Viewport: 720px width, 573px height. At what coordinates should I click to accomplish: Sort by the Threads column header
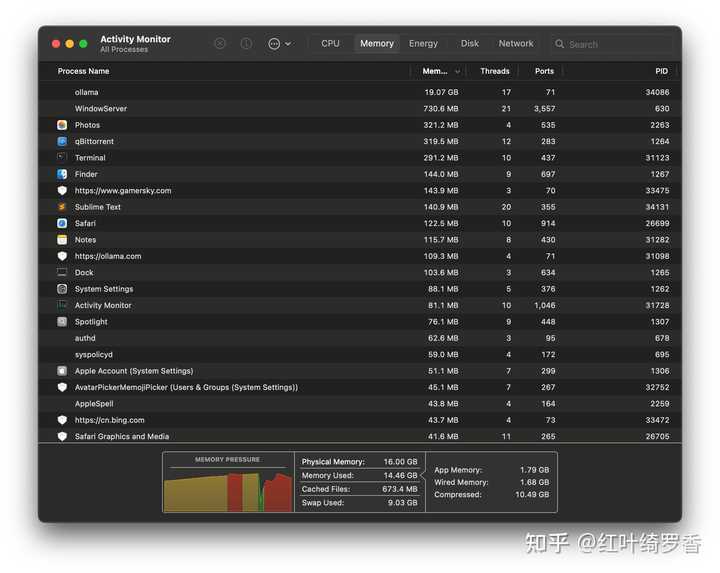[495, 71]
